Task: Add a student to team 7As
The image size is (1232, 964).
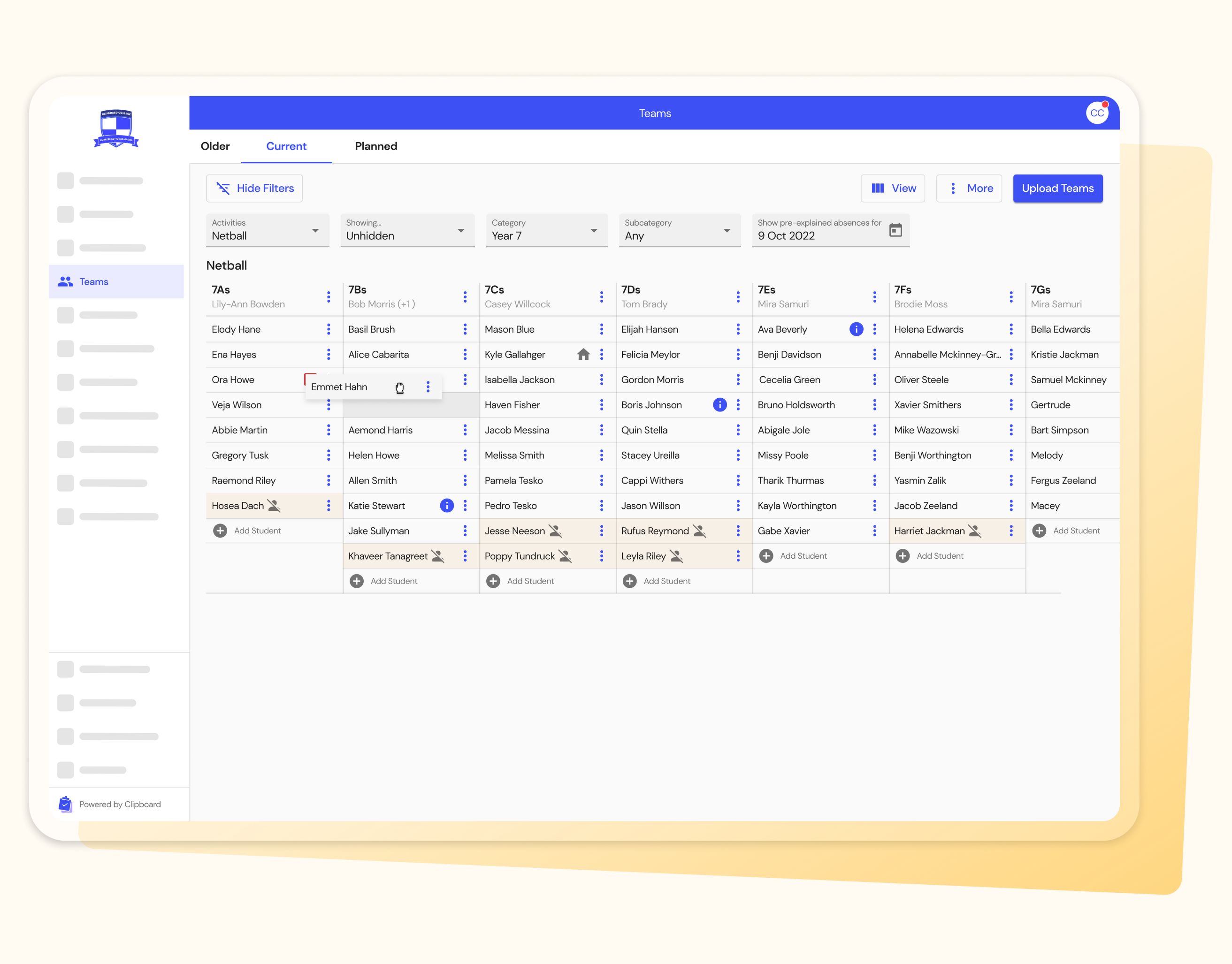Action: tap(247, 531)
